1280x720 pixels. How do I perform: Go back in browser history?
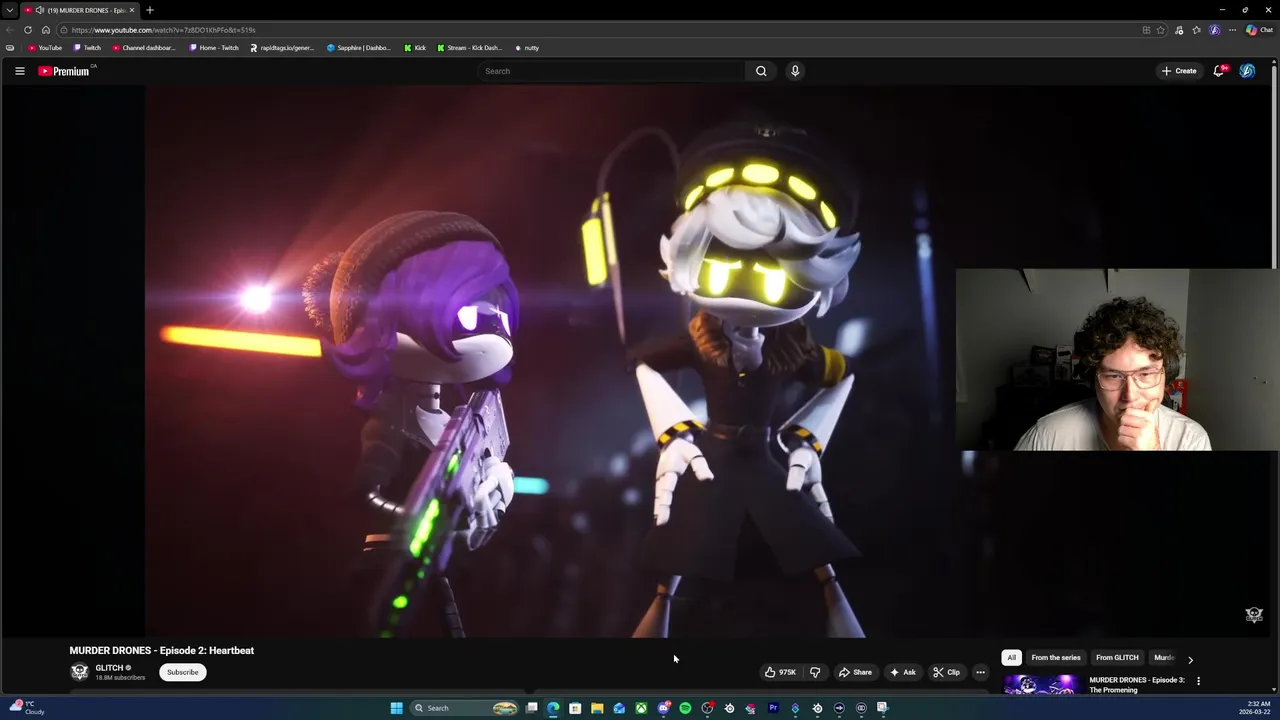click(10, 30)
